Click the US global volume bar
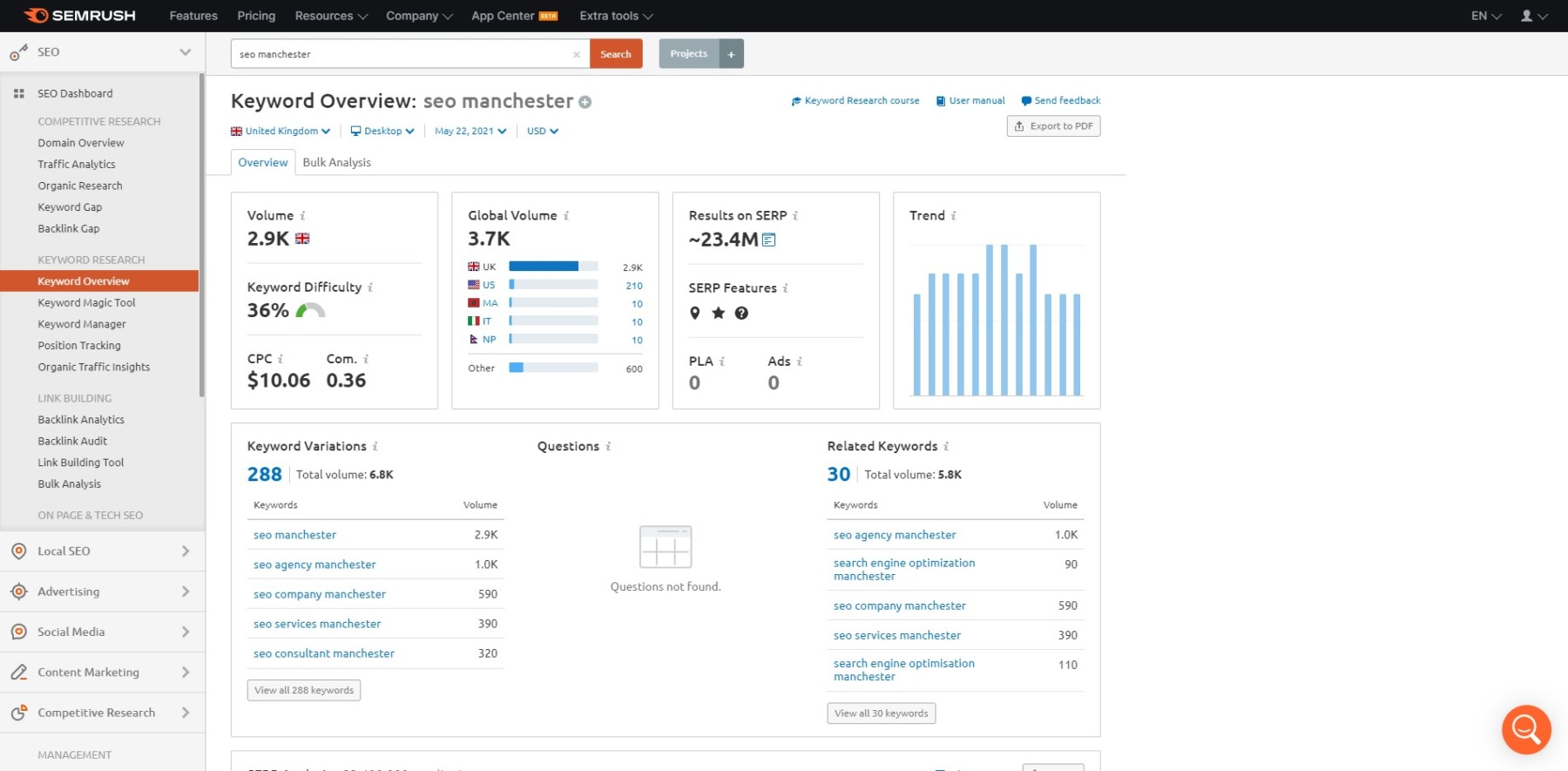The height and width of the screenshot is (771, 1568). pyautogui.click(x=553, y=285)
